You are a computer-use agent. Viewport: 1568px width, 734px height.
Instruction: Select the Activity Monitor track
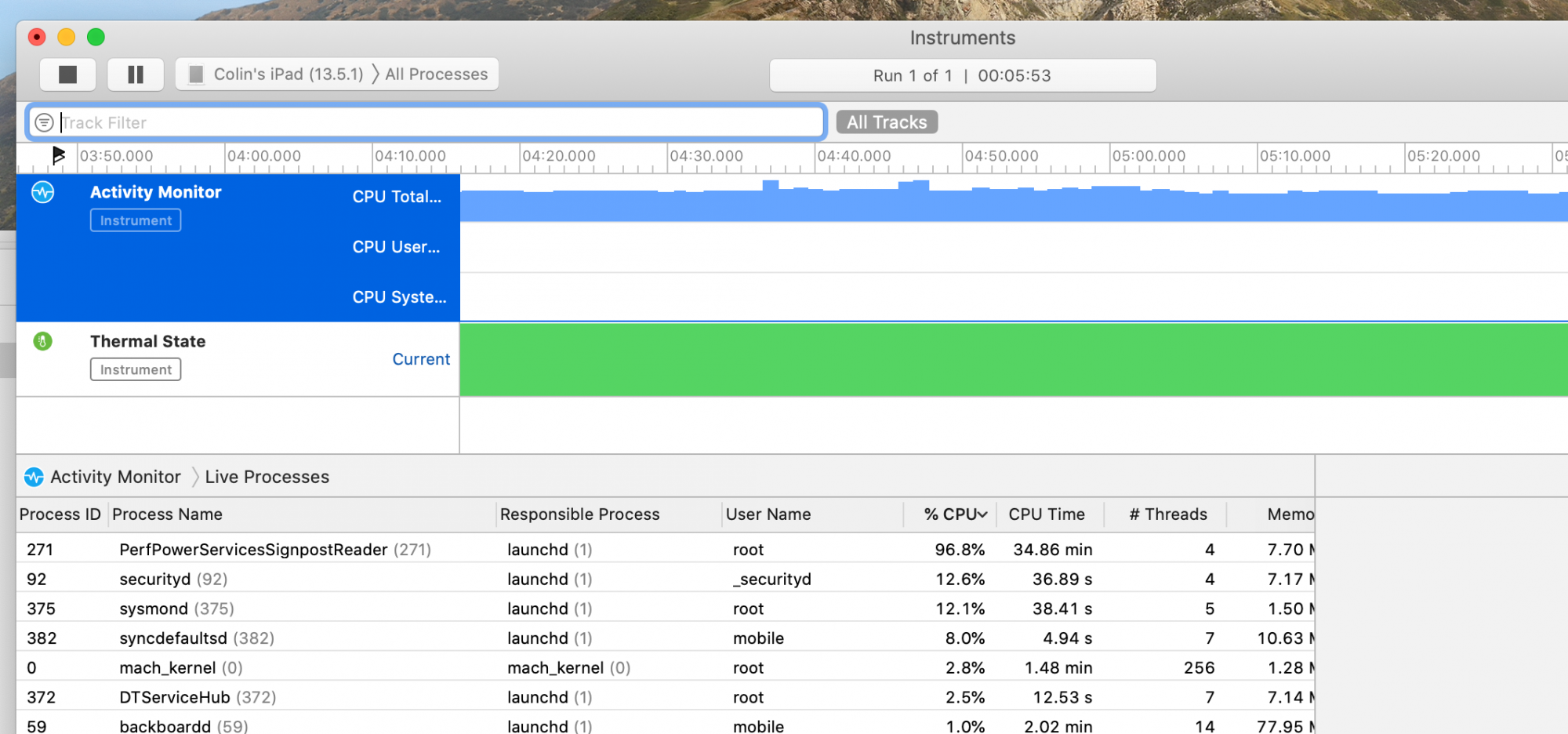[x=238, y=248]
